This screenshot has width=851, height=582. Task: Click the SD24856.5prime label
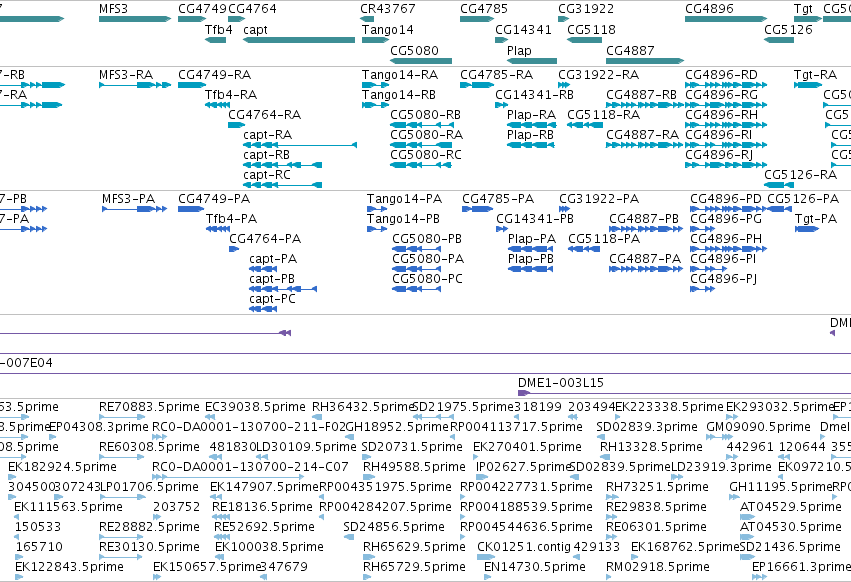394,527
